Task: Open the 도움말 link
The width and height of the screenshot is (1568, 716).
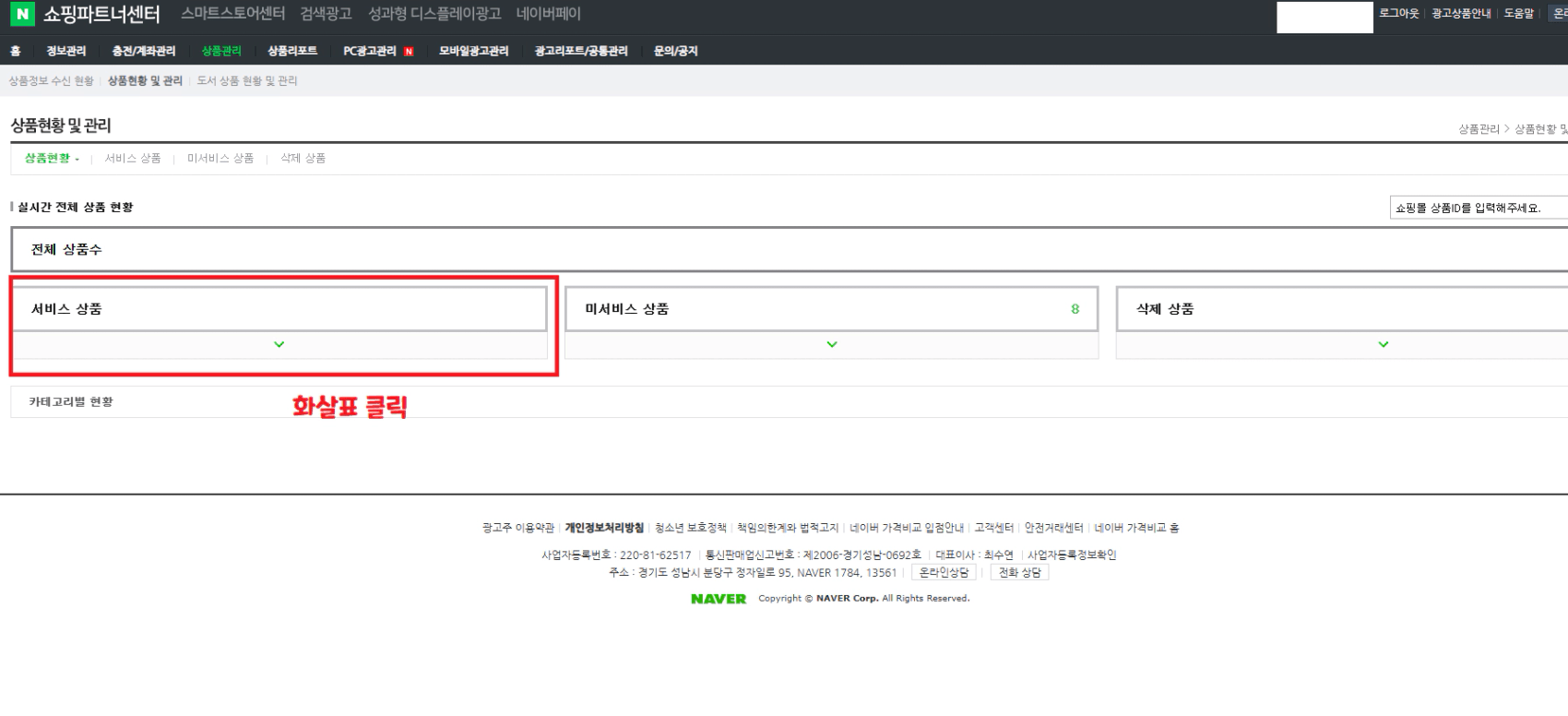Action: tap(1519, 13)
